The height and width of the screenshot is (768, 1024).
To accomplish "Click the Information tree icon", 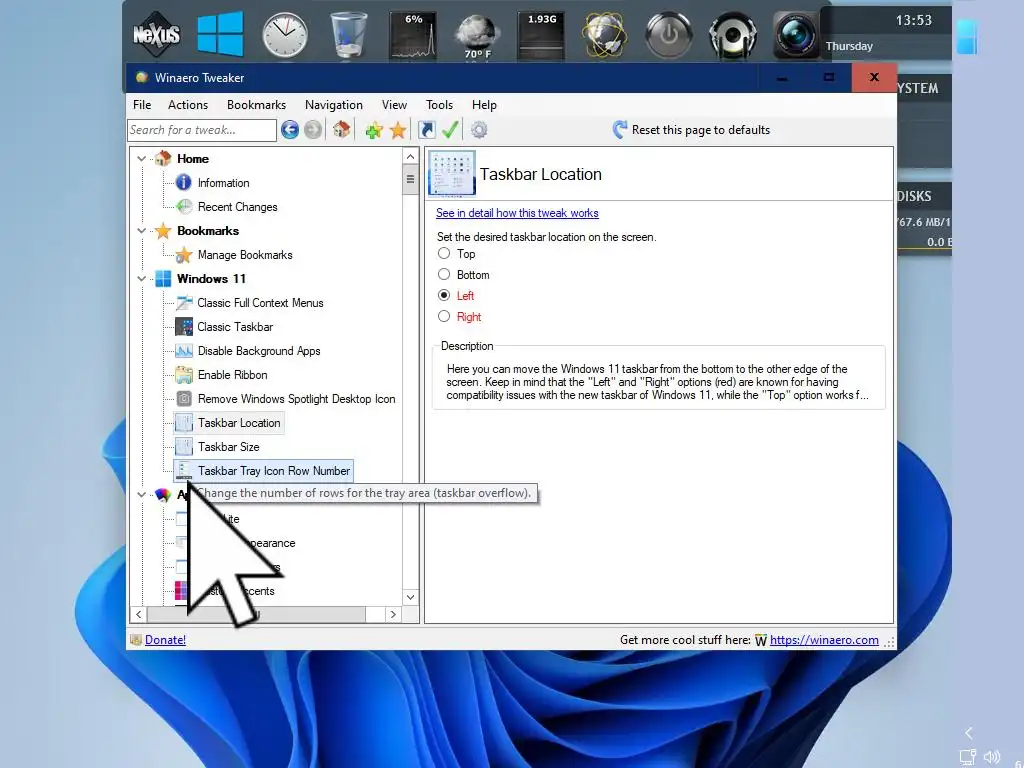I will click(184, 182).
